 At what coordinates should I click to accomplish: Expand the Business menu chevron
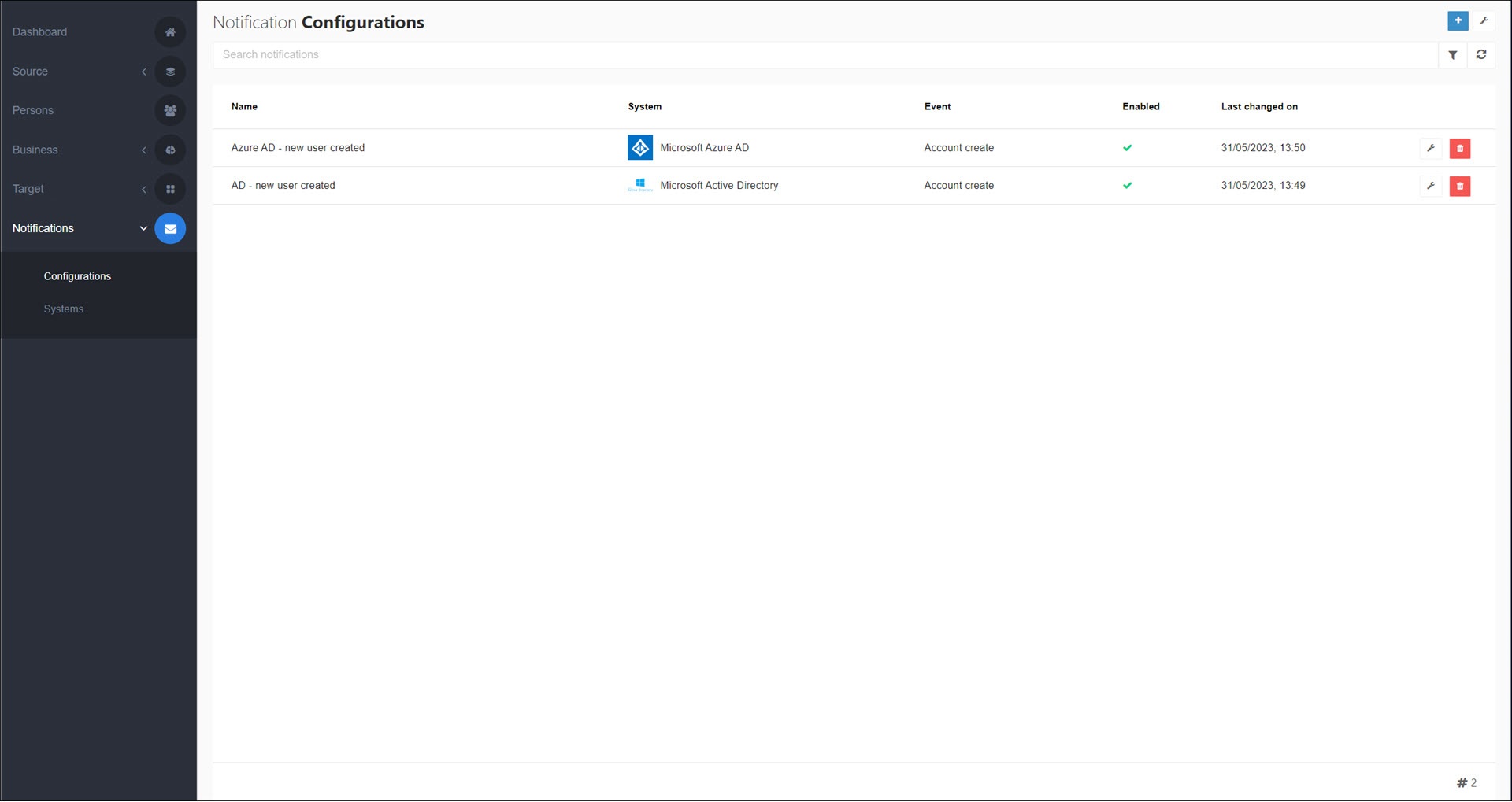point(144,150)
